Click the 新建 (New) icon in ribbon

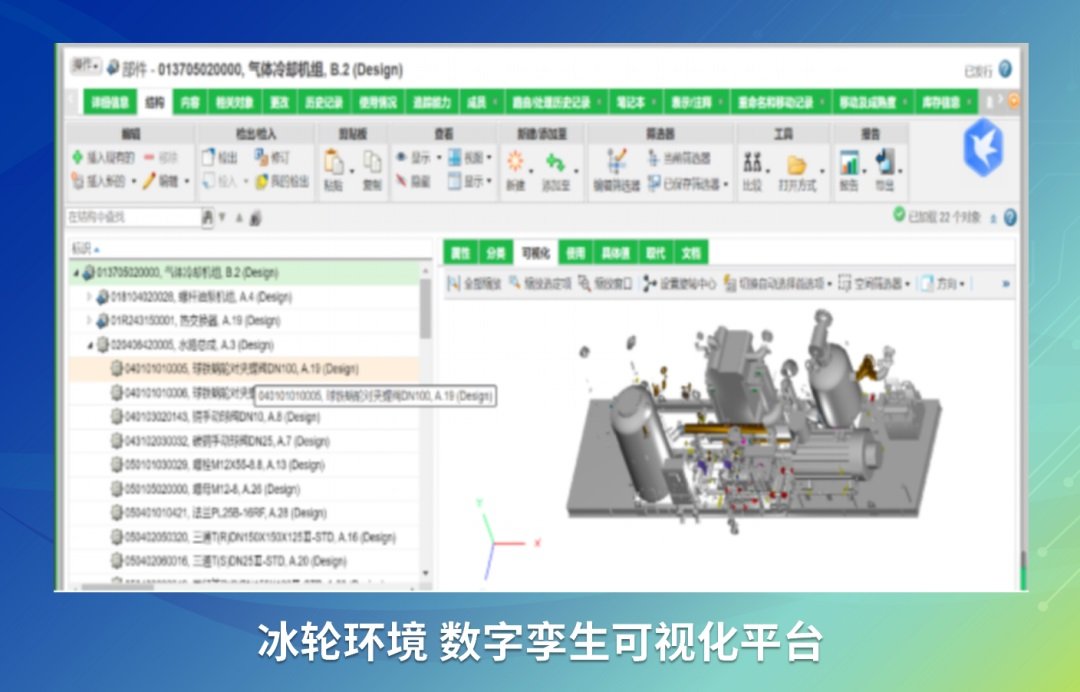pos(518,165)
